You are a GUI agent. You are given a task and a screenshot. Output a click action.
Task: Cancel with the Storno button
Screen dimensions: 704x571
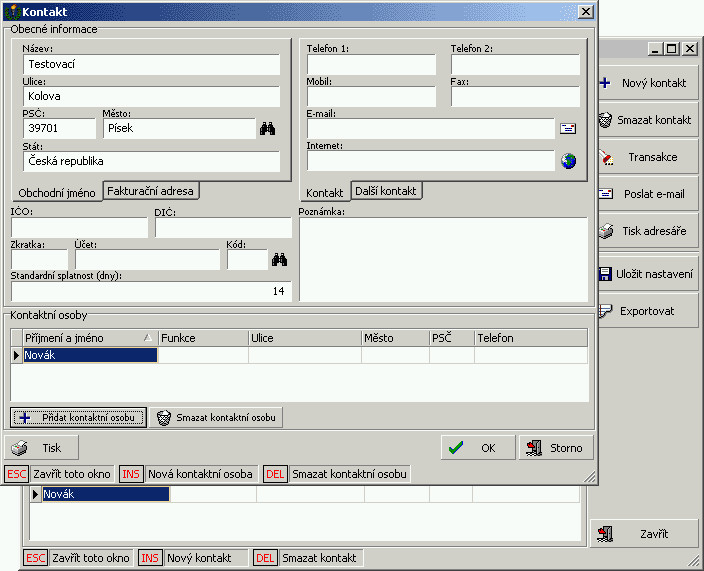(x=556, y=448)
